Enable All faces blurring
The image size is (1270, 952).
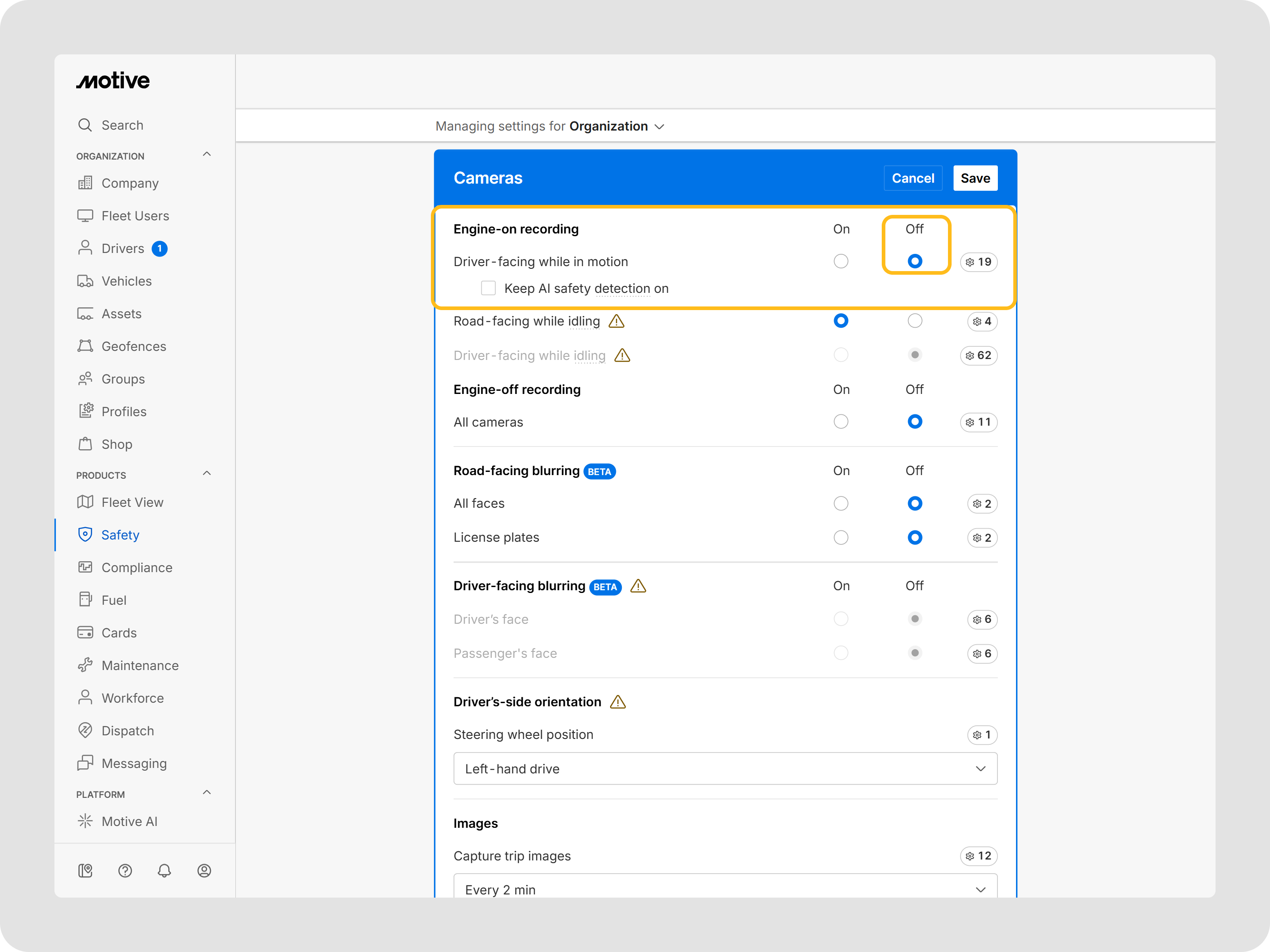pos(840,503)
